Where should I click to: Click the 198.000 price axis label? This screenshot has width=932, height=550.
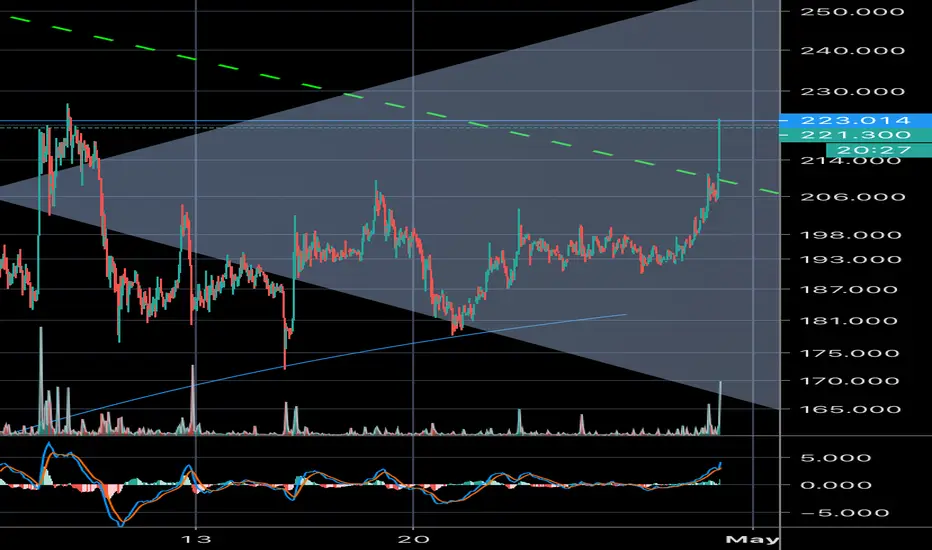click(852, 235)
